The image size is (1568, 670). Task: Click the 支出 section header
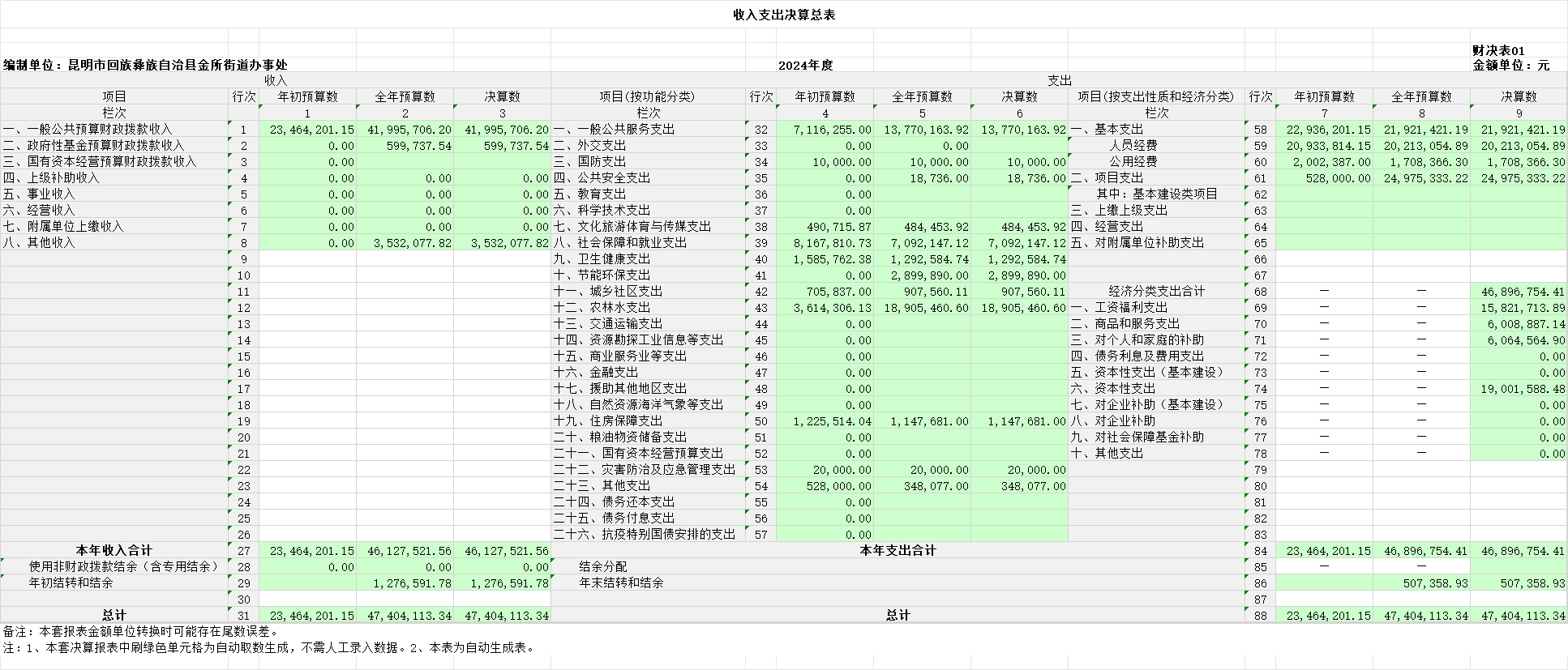coord(1059,81)
